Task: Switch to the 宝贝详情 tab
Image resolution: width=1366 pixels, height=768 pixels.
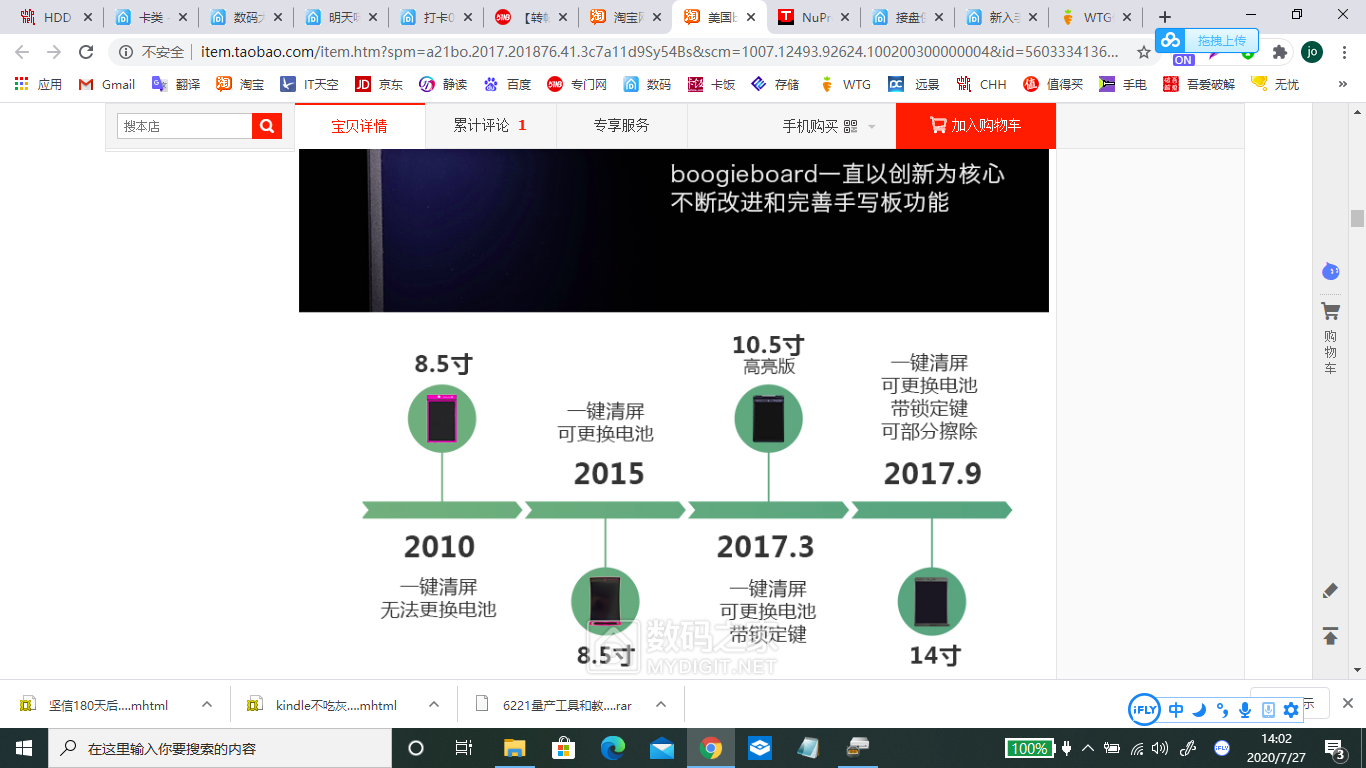Action: tap(359, 126)
